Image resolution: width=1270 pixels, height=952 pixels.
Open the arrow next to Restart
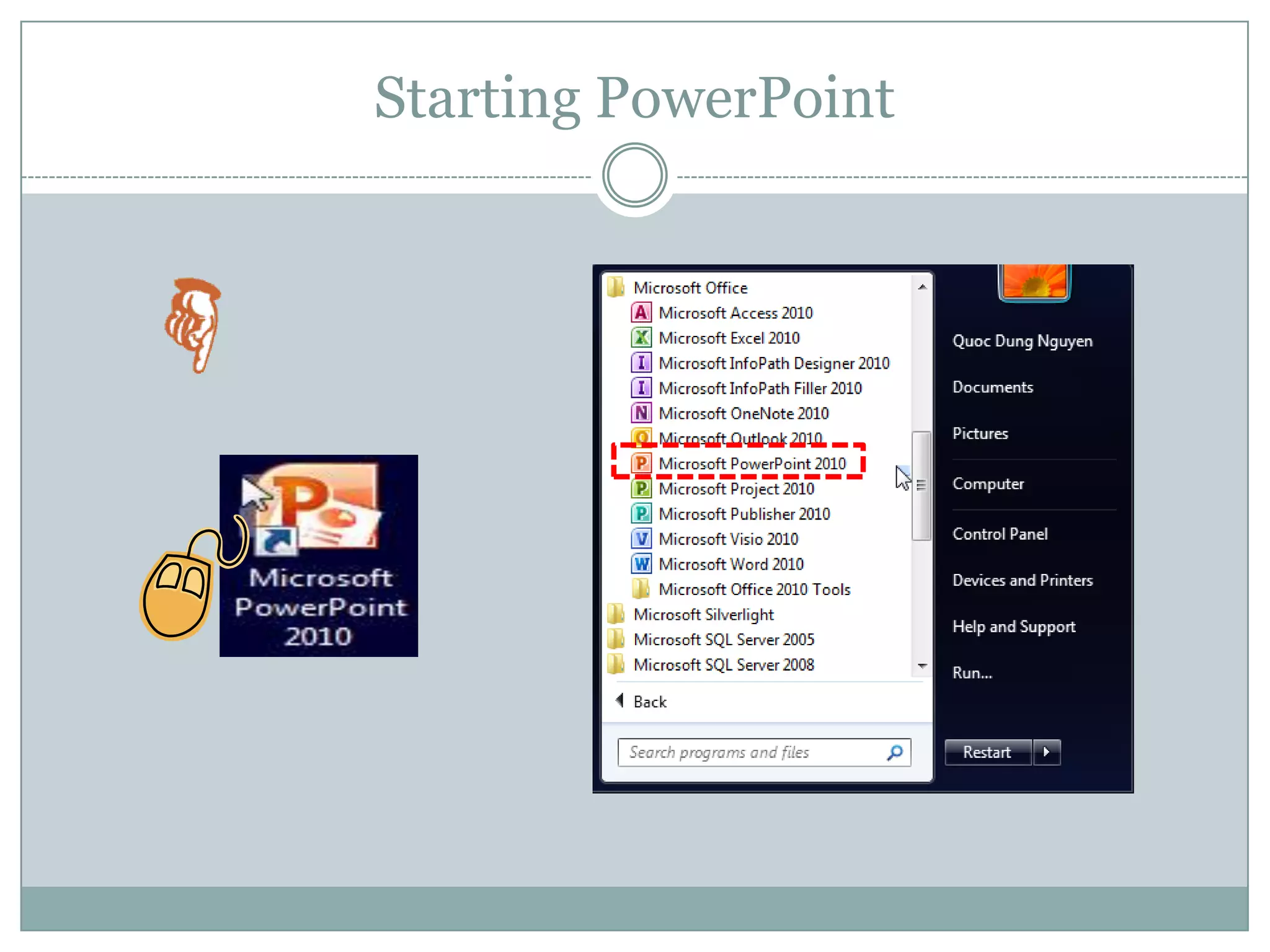pos(1047,752)
